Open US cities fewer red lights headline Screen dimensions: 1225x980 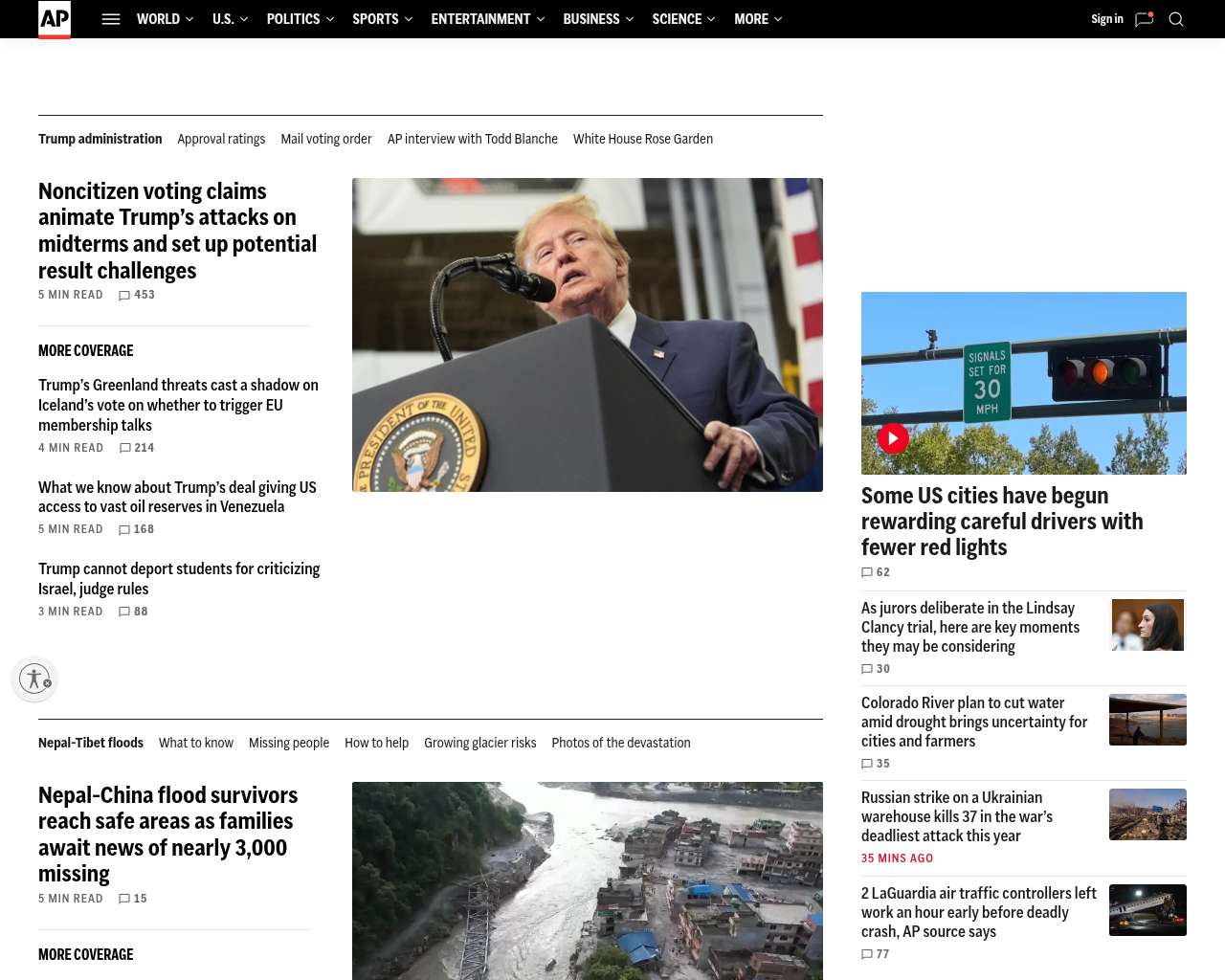[1002, 522]
